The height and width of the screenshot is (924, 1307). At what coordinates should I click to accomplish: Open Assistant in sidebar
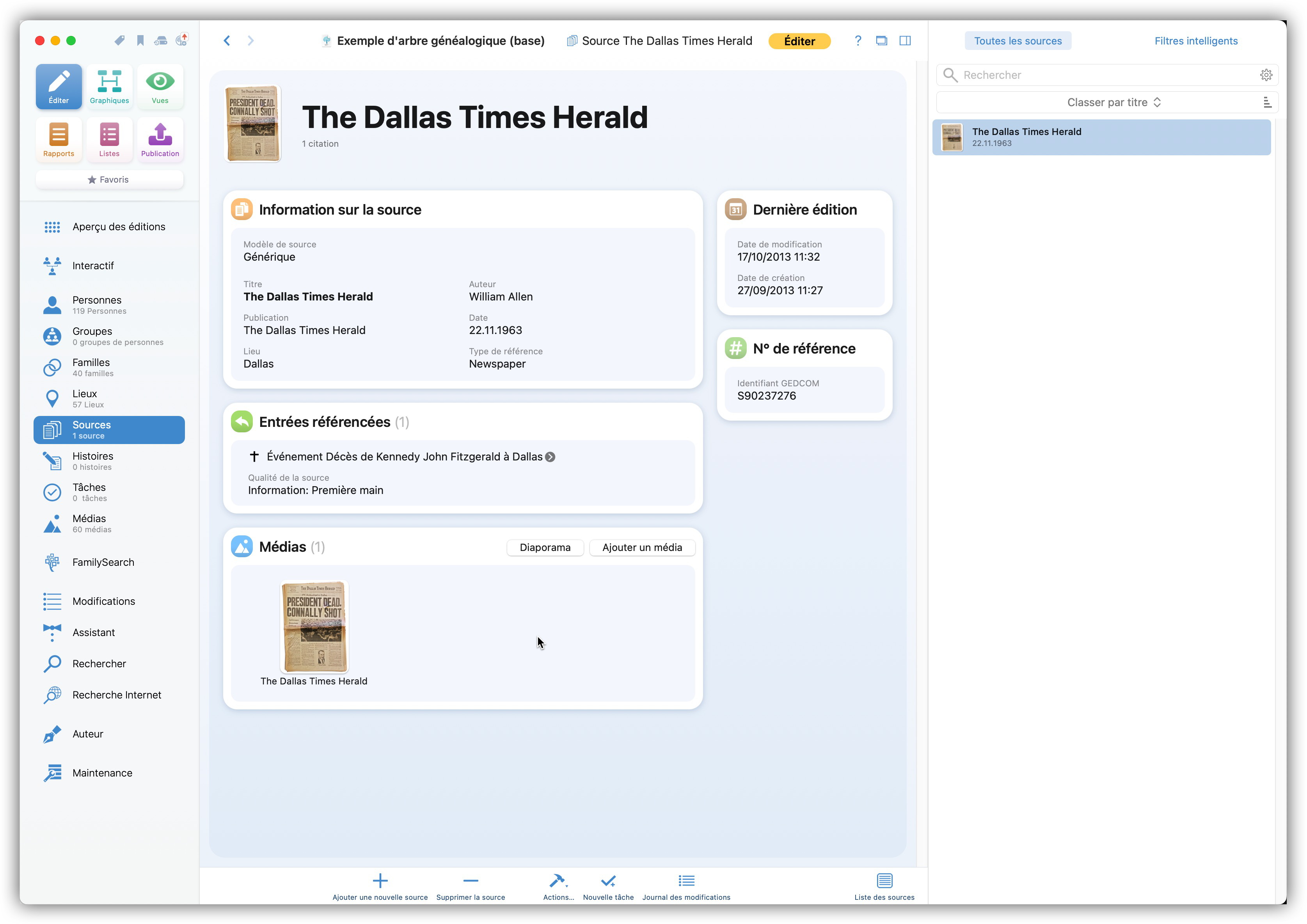point(109,633)
